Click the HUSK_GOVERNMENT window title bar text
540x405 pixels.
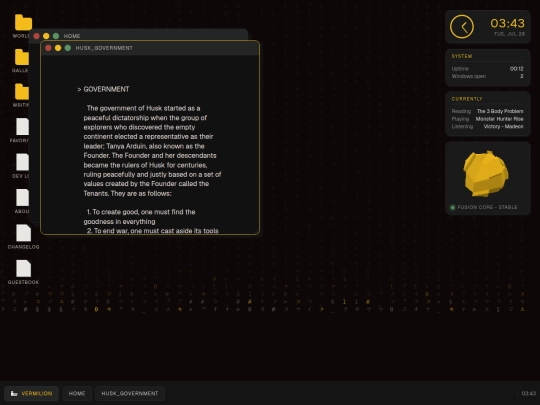tap(104, 48)
